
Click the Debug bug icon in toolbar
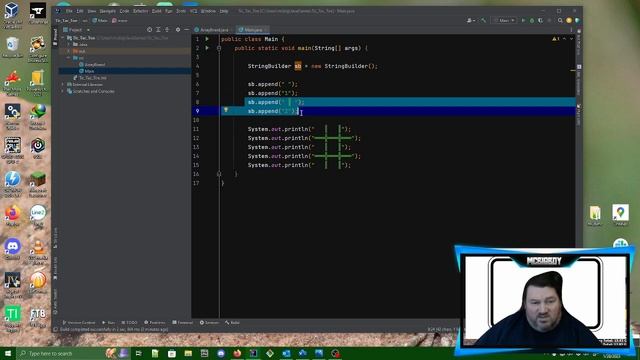pyautogui.click(x=532, y=20)
